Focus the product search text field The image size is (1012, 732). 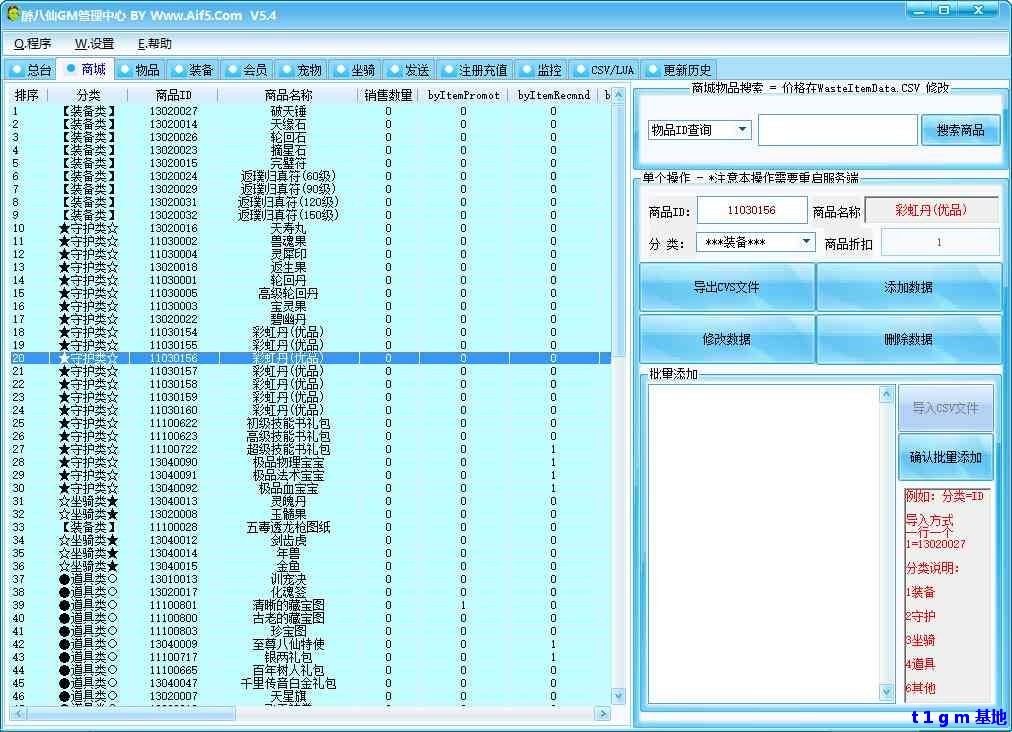pos(837,130)
